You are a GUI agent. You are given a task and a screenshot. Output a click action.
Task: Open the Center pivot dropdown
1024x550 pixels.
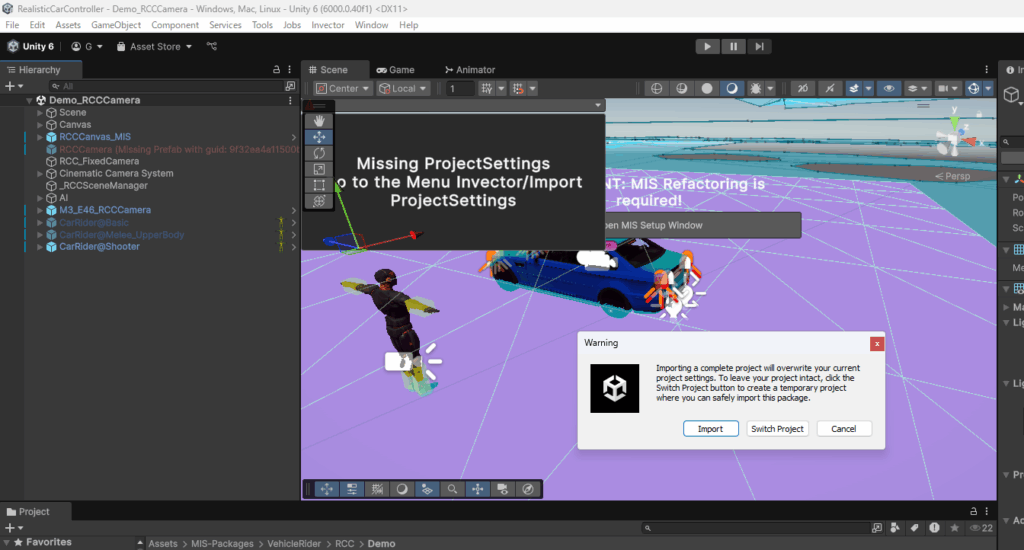(x=342, y=88)
